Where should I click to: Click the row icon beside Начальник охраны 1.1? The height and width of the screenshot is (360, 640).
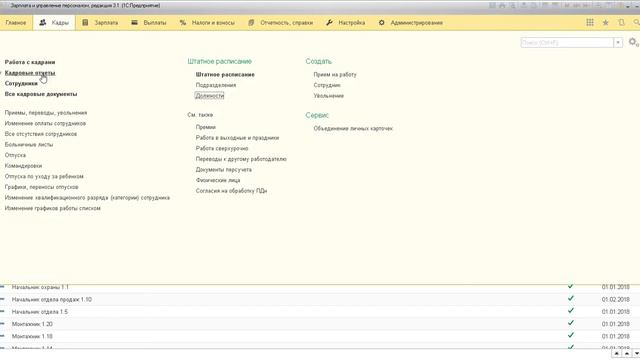[2, 287]
